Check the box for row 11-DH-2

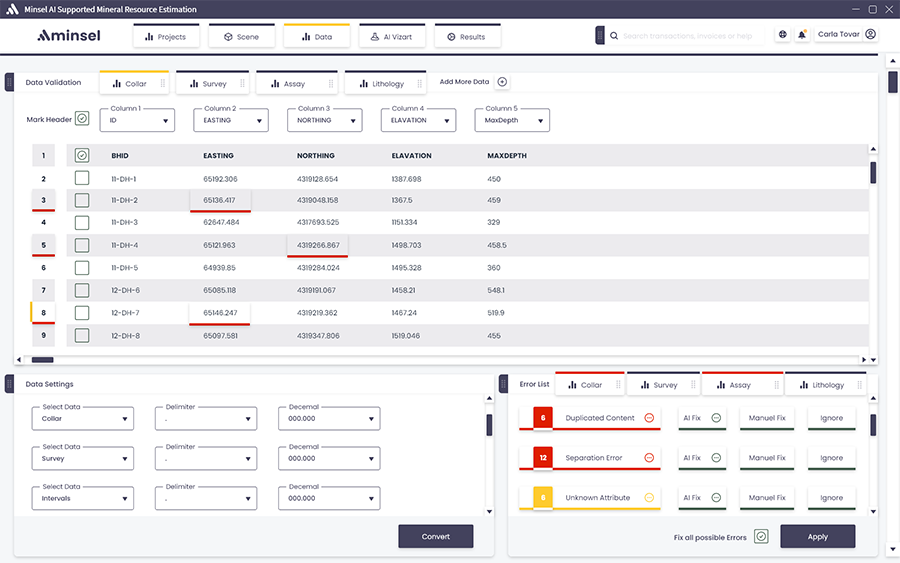click(82, 200)
